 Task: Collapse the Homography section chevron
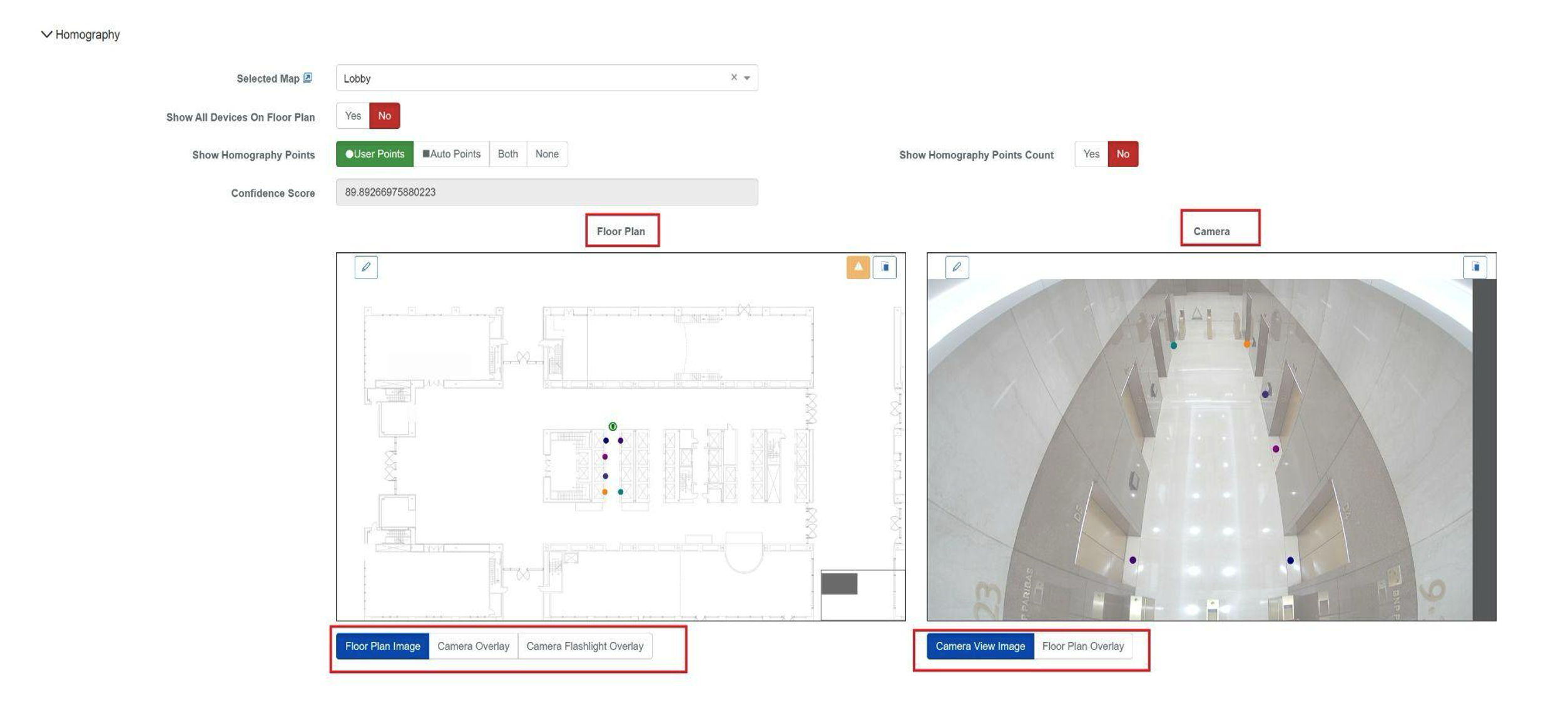[46, 34]
